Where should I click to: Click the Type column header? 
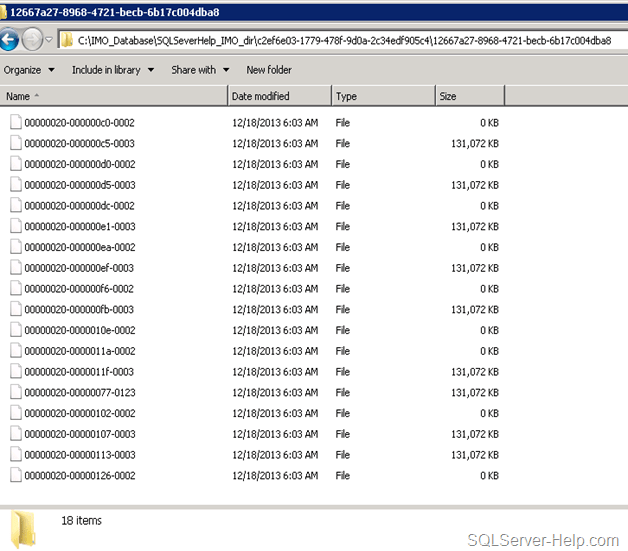coord(383,96)
